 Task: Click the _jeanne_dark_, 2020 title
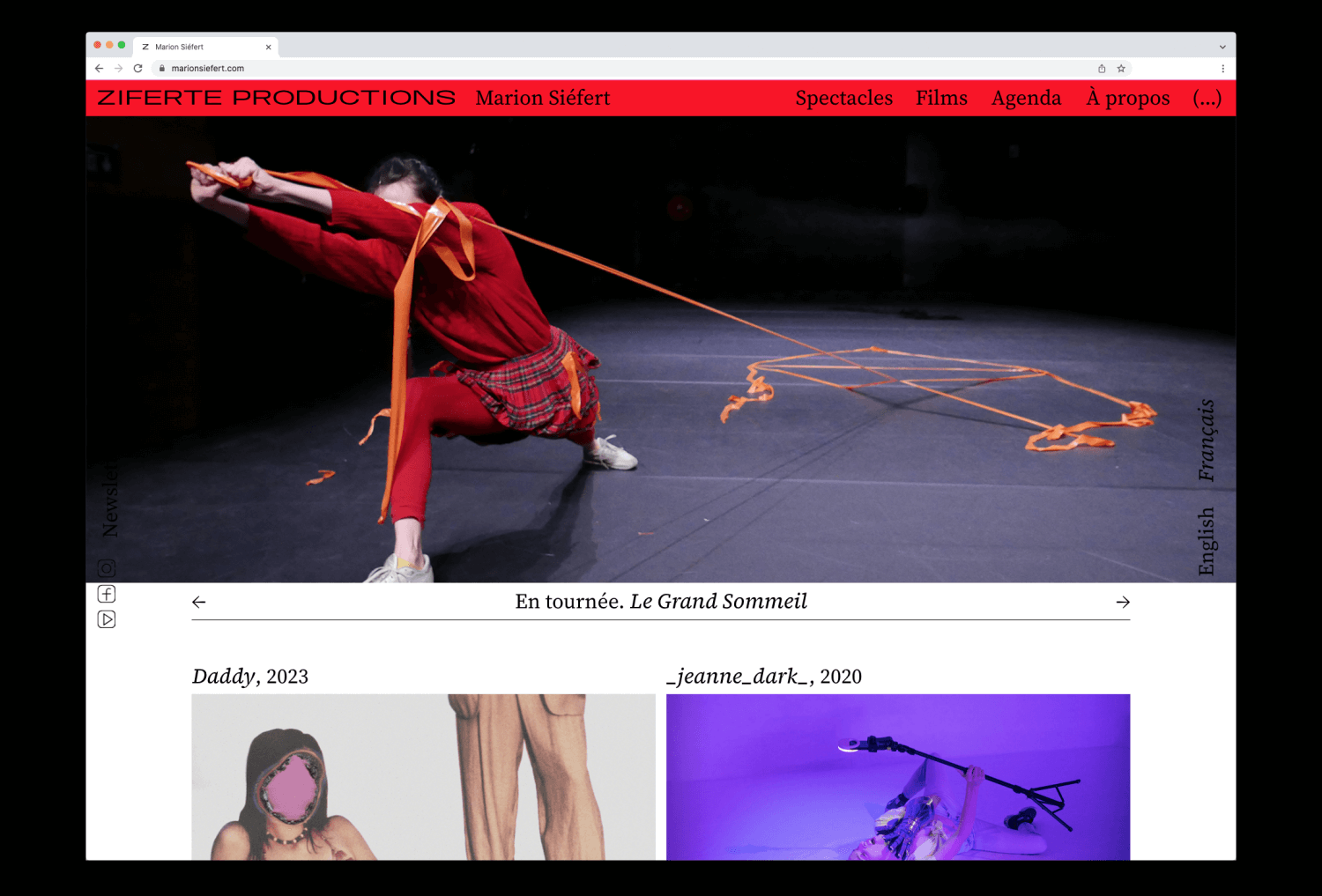tap(764, 677)
